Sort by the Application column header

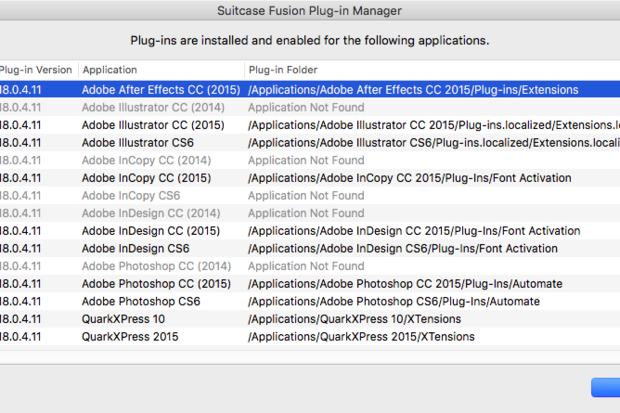161,70
